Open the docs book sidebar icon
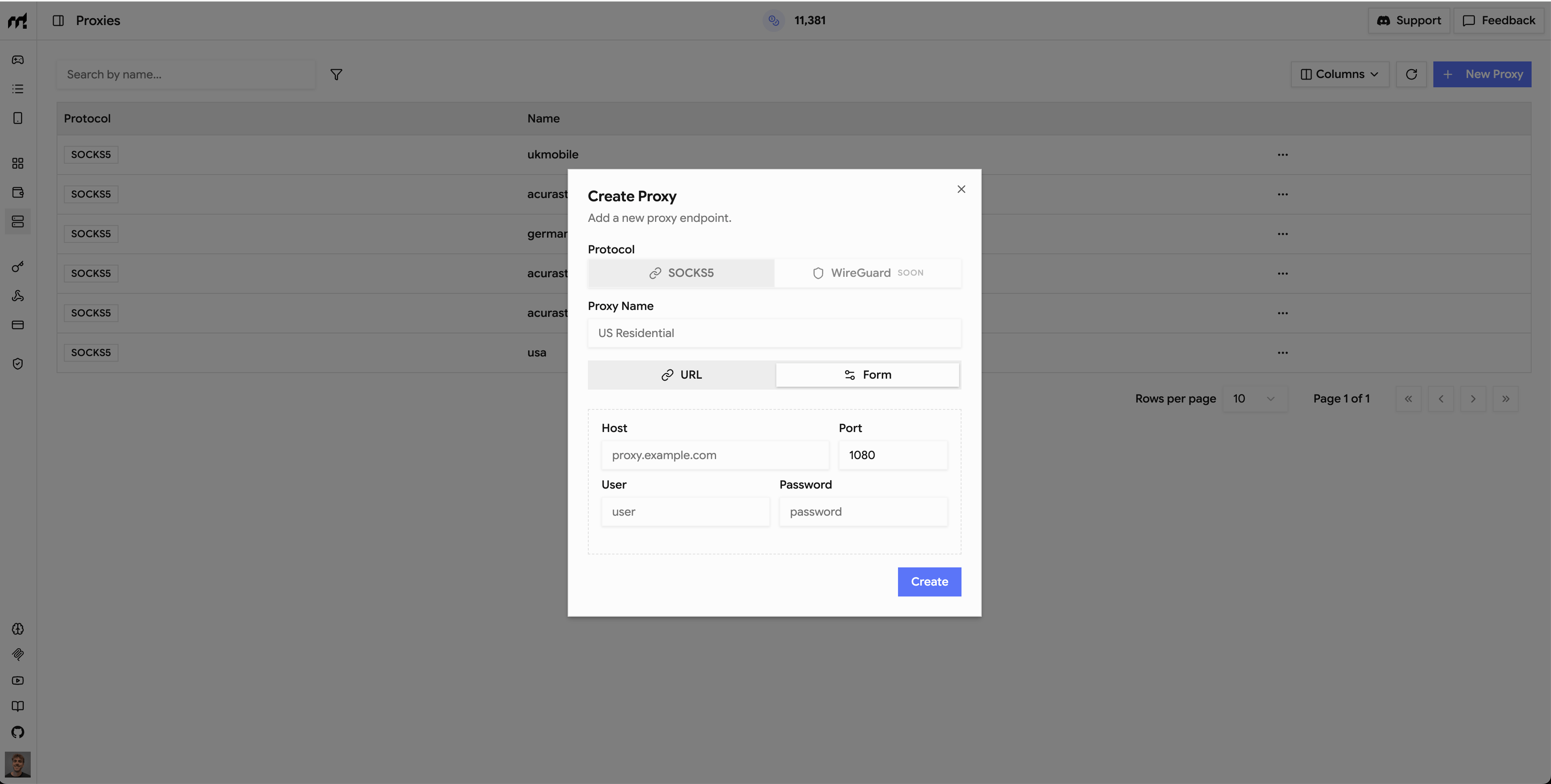 (17, 706)
